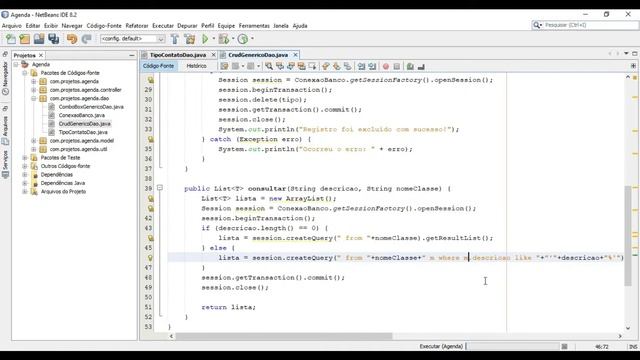
Task: Click the Previous Bookmark icon
Action: tap(326, 66)
